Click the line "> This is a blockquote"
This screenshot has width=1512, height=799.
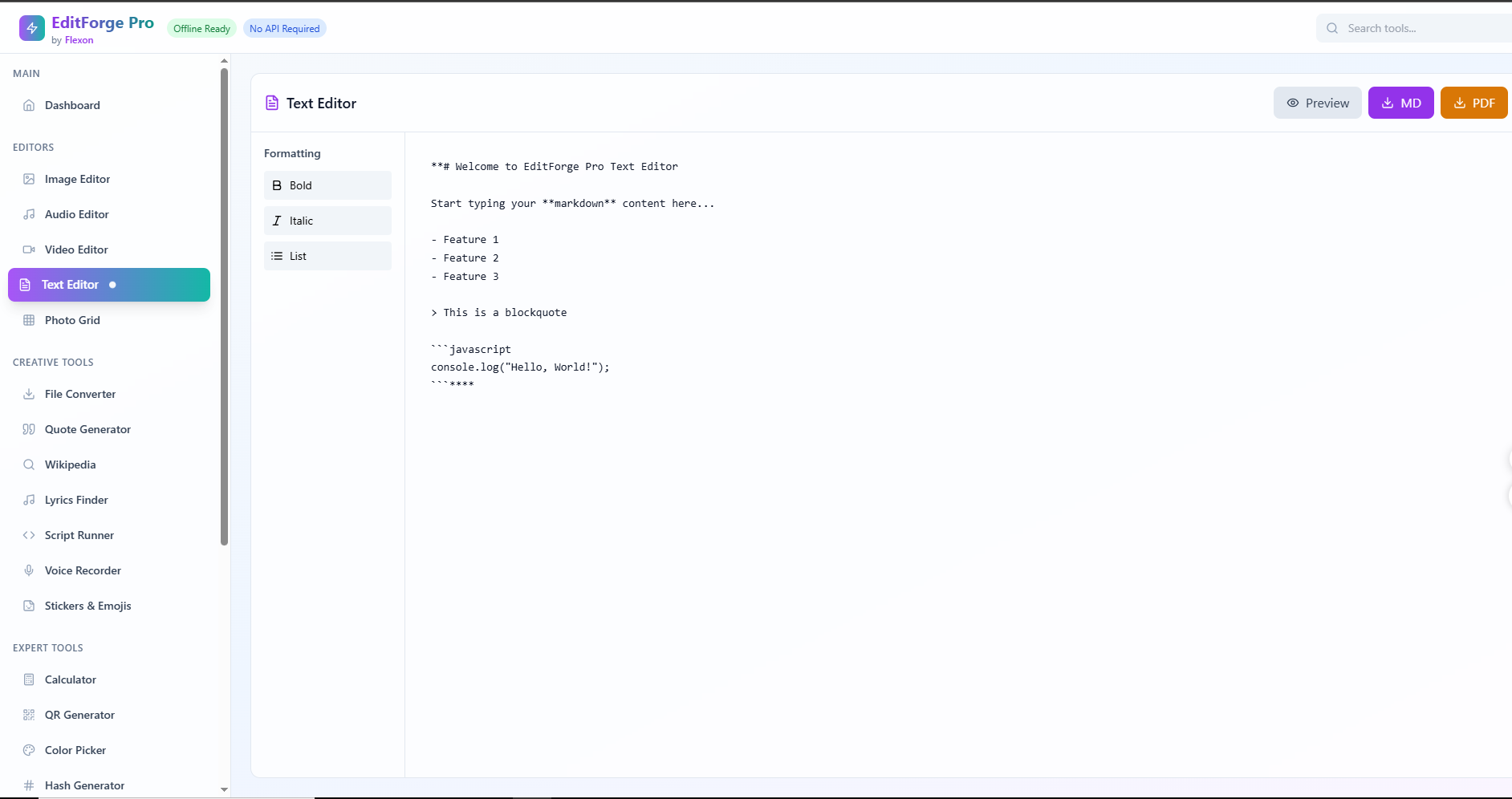point(498,313)
